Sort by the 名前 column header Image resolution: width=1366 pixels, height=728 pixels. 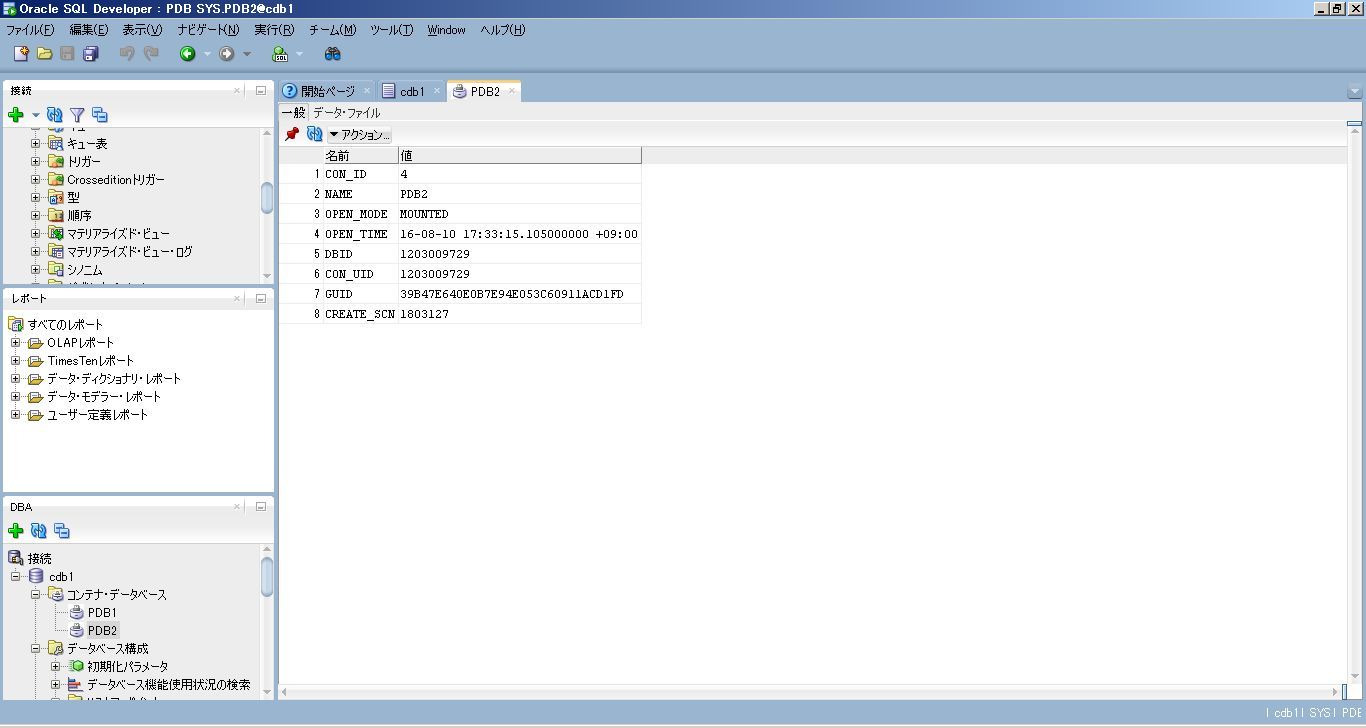click(360, 155)
